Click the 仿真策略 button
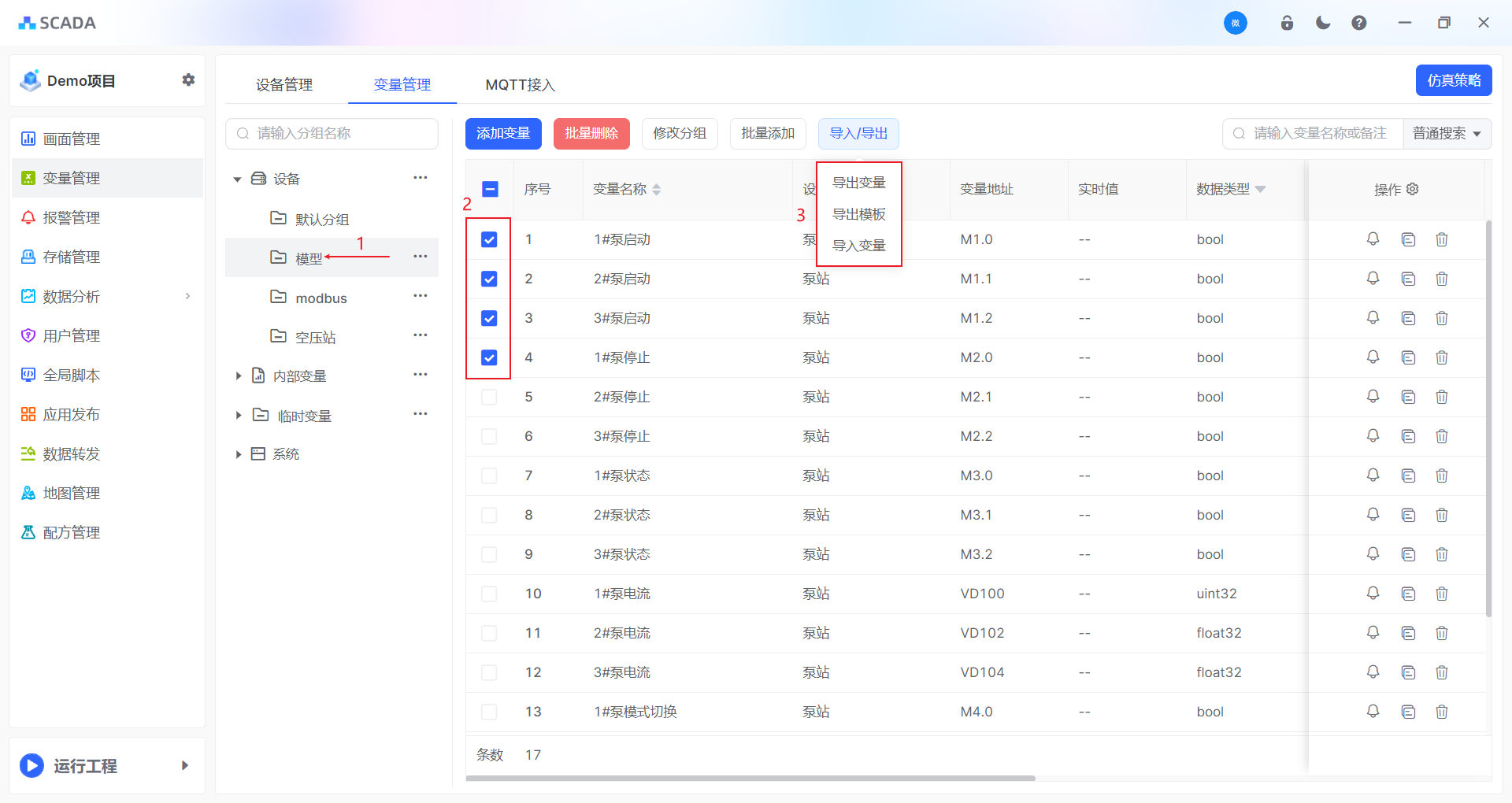Viewport: 1512px width, 803px height. click(x=1453, y=80)
